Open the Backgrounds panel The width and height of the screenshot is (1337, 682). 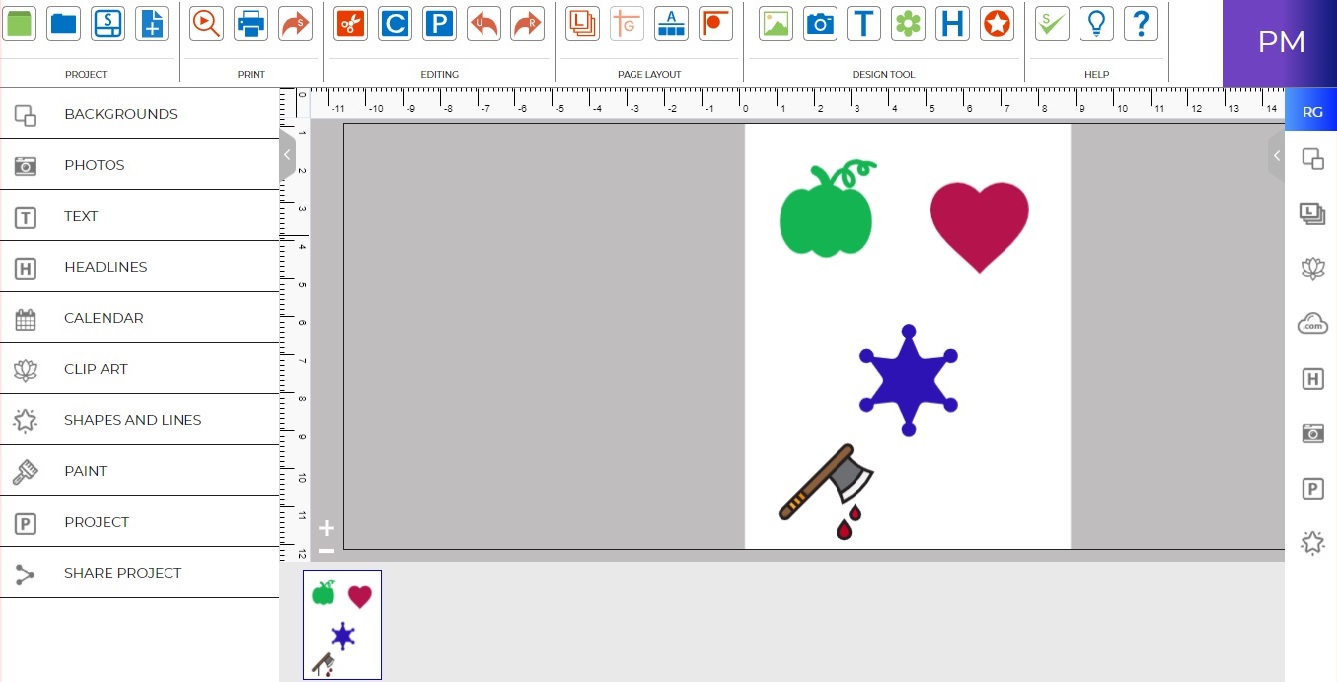(x=139, y=114)
